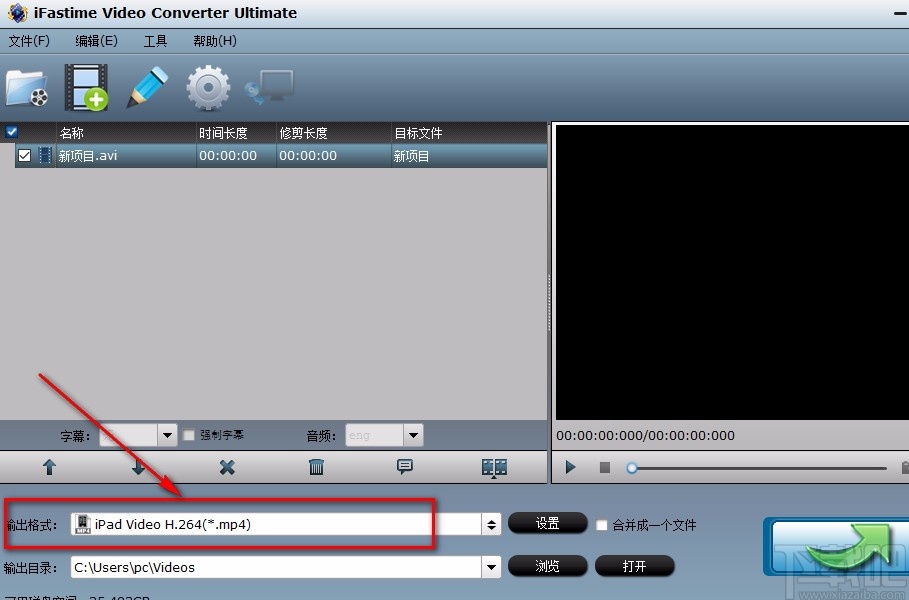Enable the 强制字幕 checkbox
Viewport: 909px width, 600px height.
tap(188, 435)
